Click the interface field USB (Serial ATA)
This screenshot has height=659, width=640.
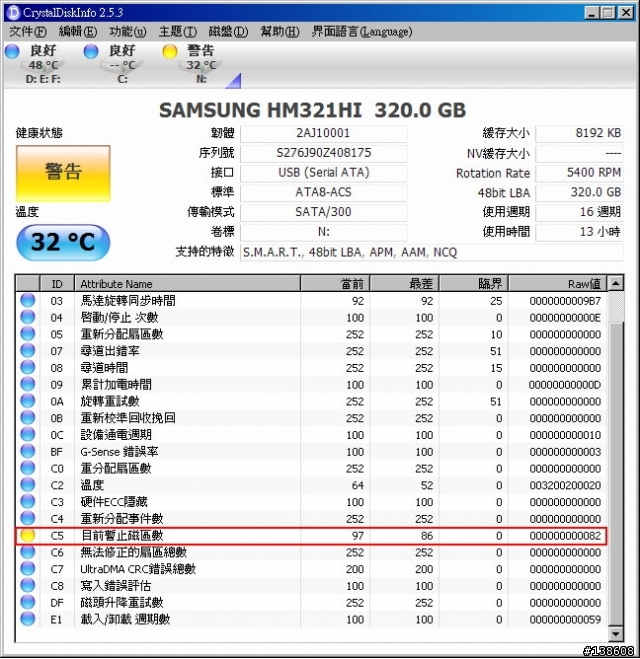[324, 173]
